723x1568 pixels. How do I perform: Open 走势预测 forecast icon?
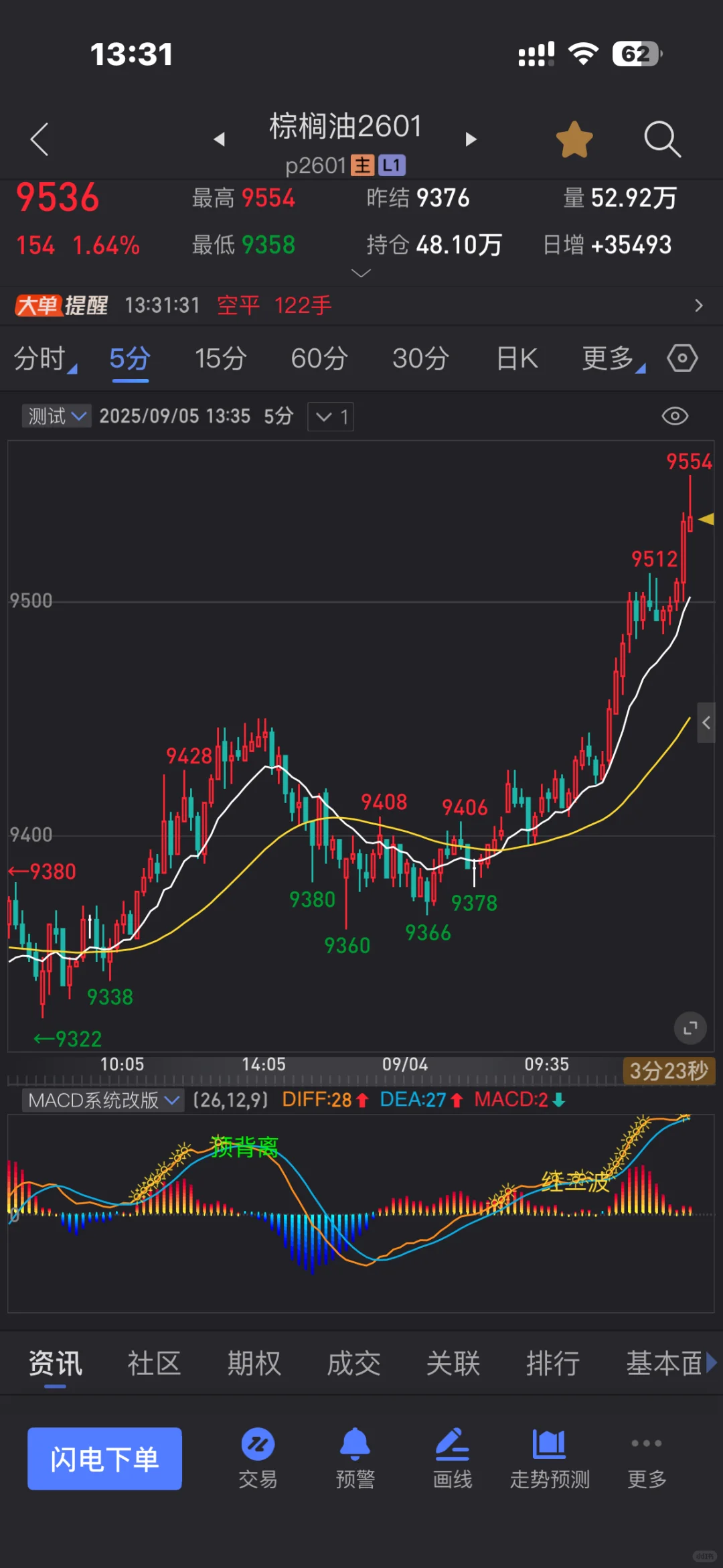point(550,1458)
